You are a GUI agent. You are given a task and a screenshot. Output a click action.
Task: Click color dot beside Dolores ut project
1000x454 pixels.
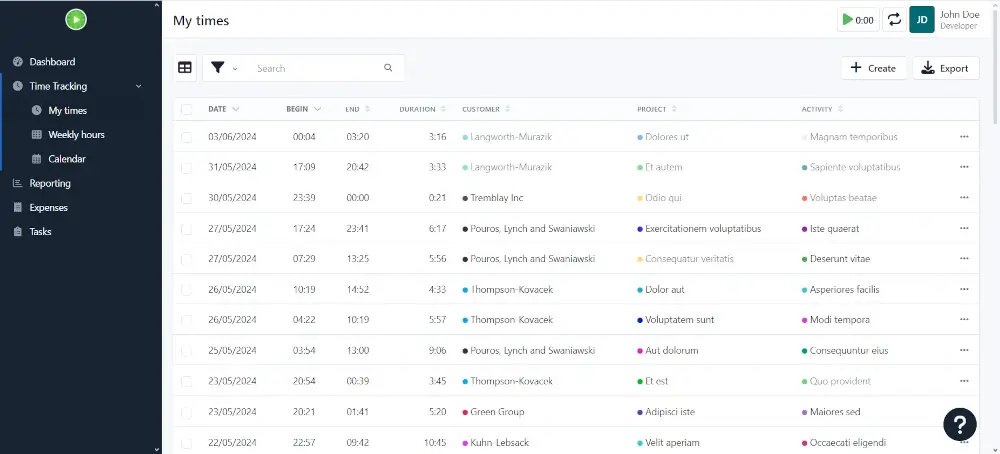(640, 137)
